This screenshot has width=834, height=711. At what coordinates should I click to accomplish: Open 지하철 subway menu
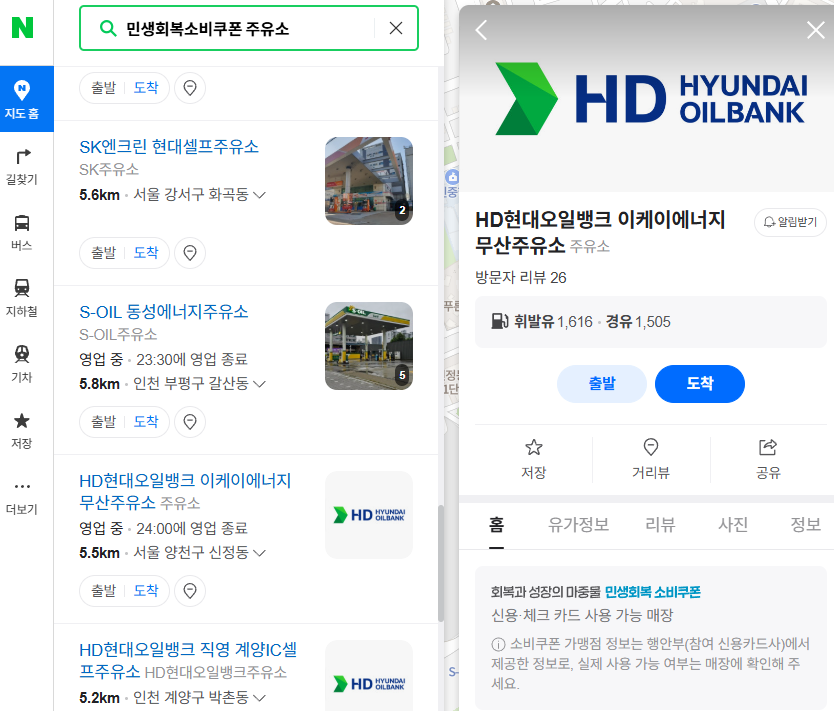pos(22,298)
